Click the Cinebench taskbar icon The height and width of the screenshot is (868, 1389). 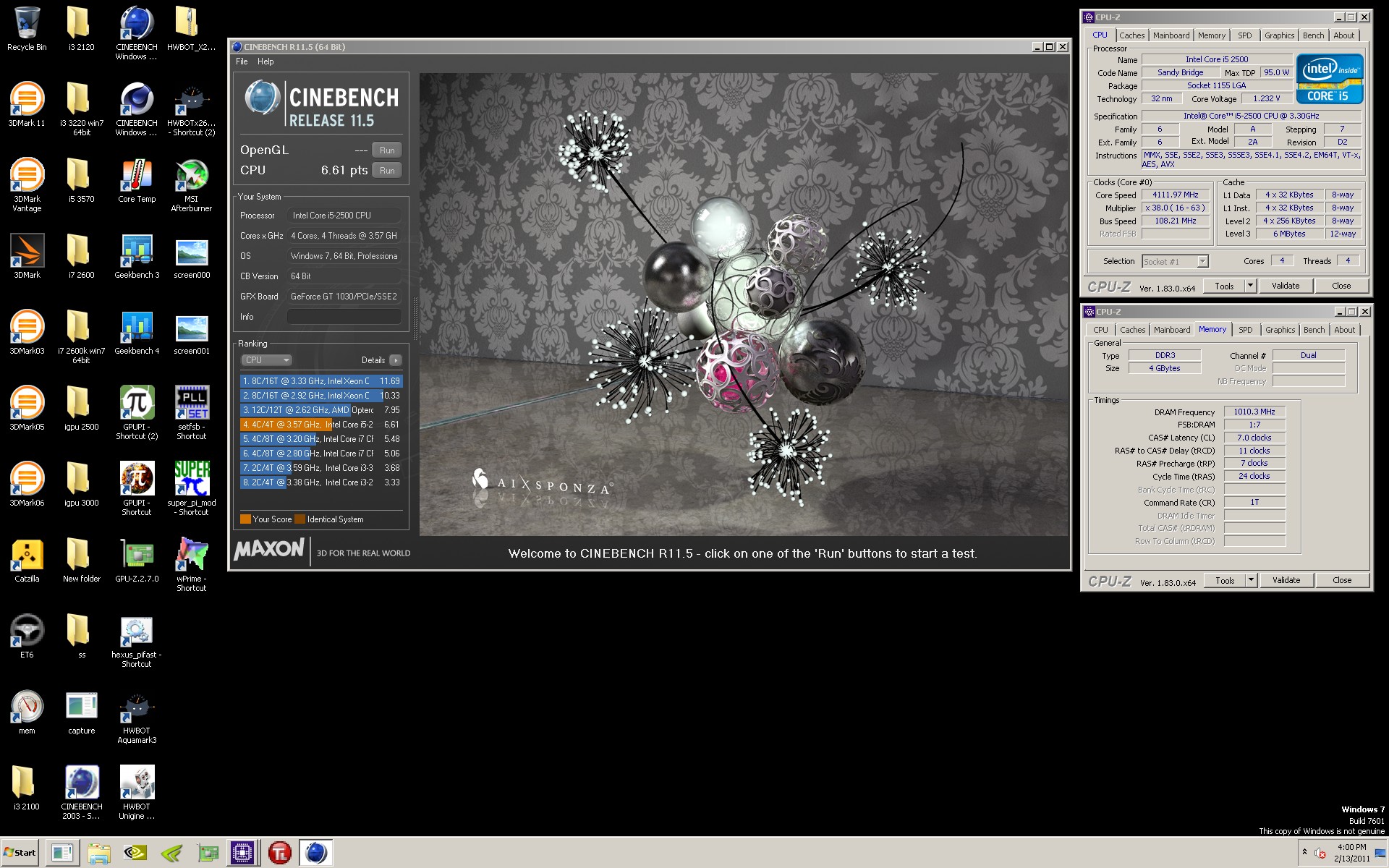click(x=315, y=853)
